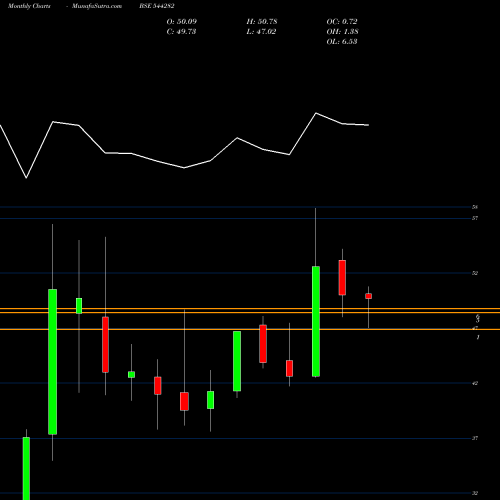Screen dimensions: 500x500
Task: Click the 57 price axis label
Action: click(475, 218)
